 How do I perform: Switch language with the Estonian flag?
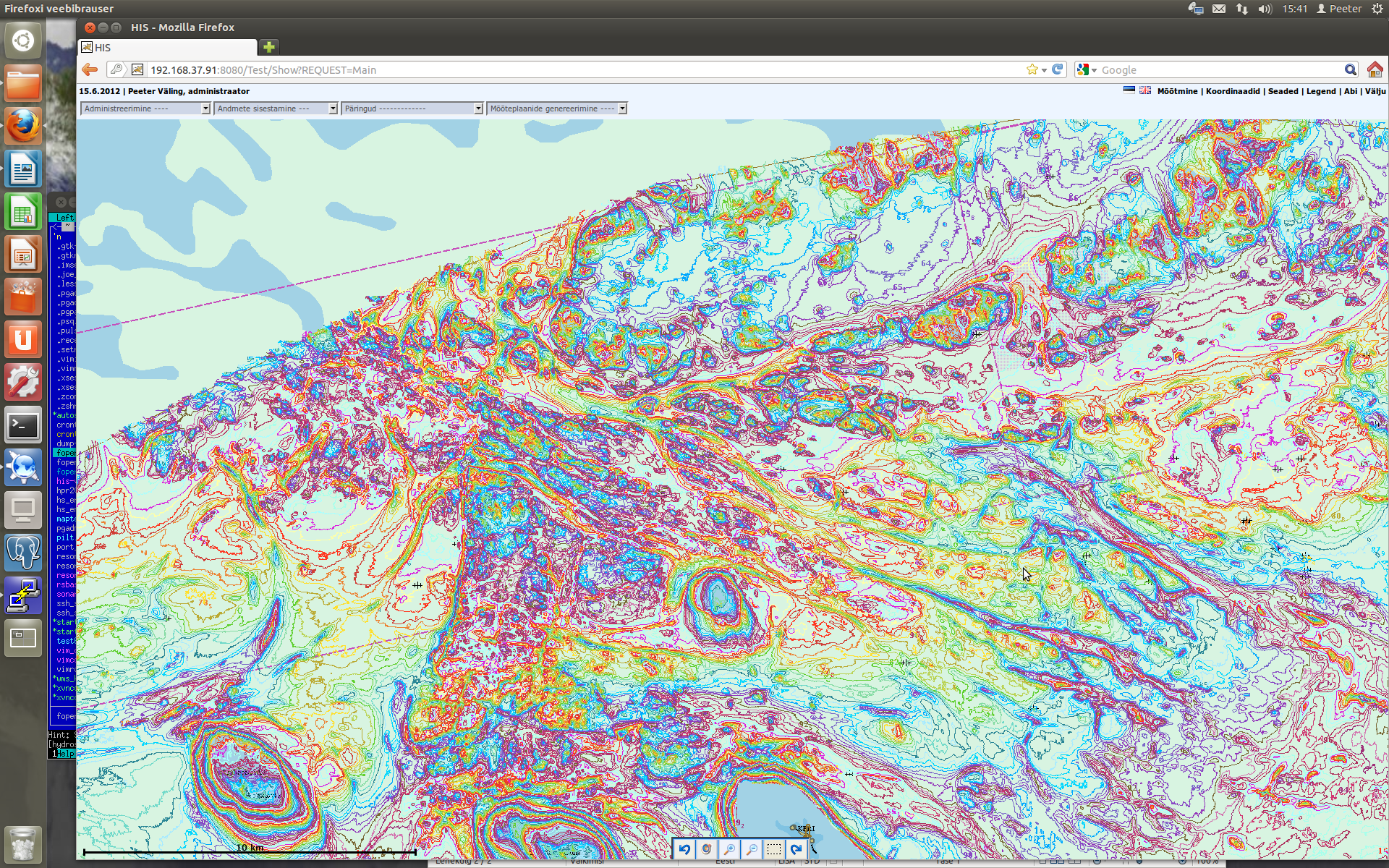(x=1129, y=90)
